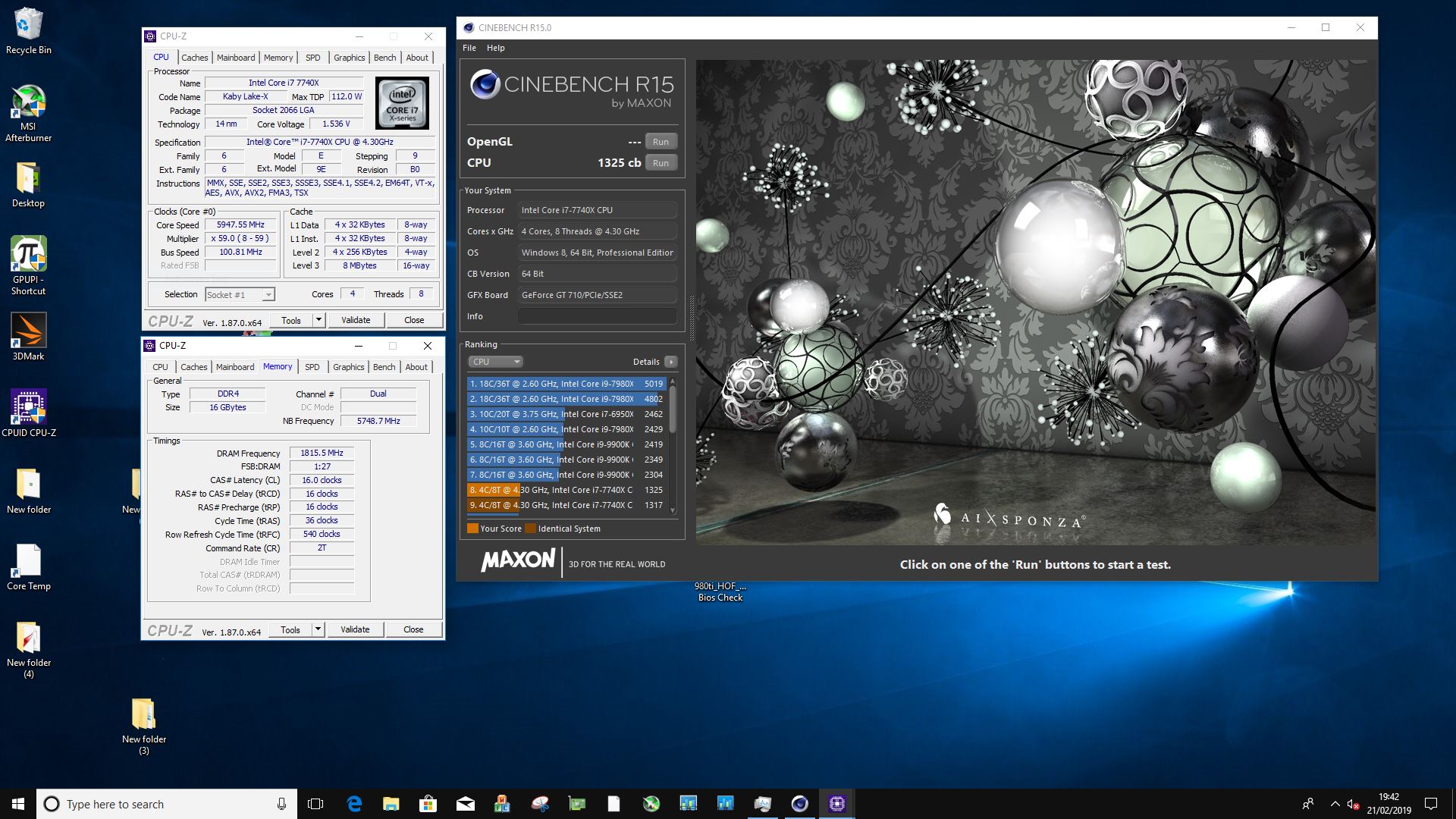
Task: Switch to the Graphics tab in the CPU-Z Memory window
Action: coord(348,367)
